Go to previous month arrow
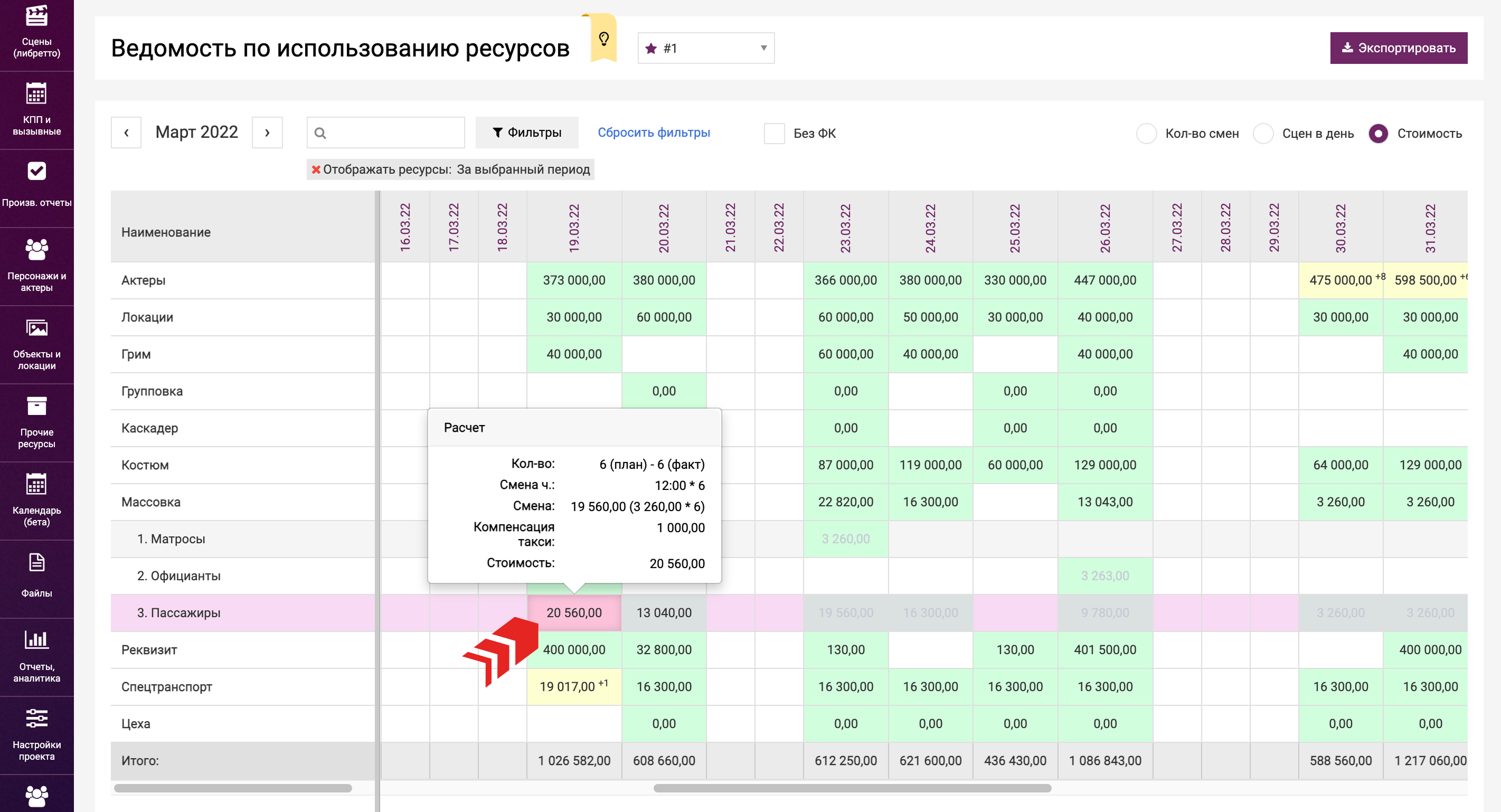 point(126,133)
